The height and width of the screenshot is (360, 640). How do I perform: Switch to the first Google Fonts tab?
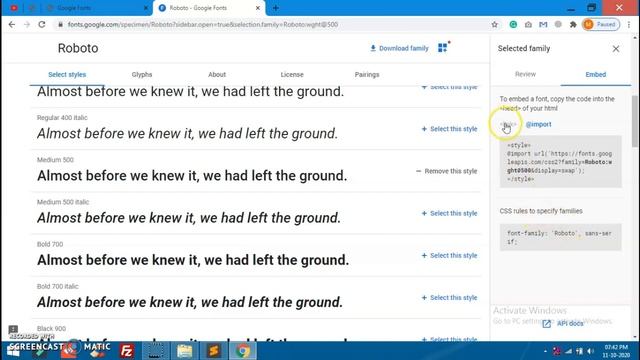pos(97,8)
